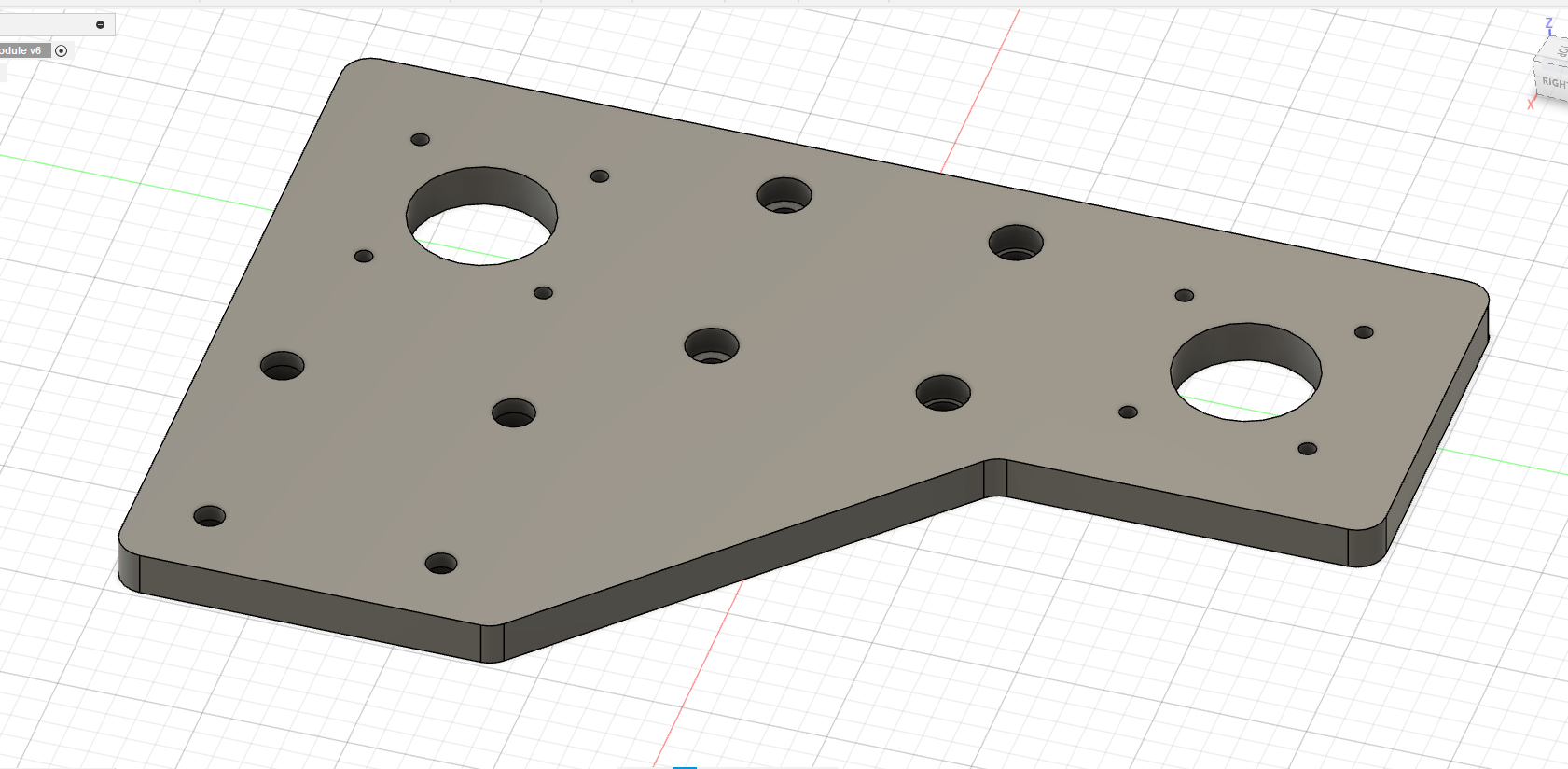Collapse the browser panel with the minus icon
Screen dimensions: 1568x769
[100, 24]
